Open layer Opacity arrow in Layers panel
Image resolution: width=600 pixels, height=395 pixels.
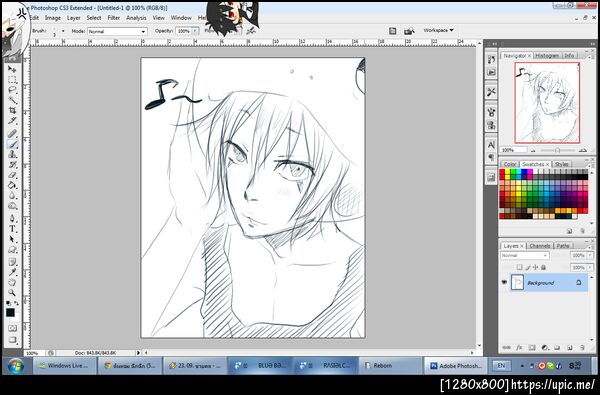click(x=590, y=255)
